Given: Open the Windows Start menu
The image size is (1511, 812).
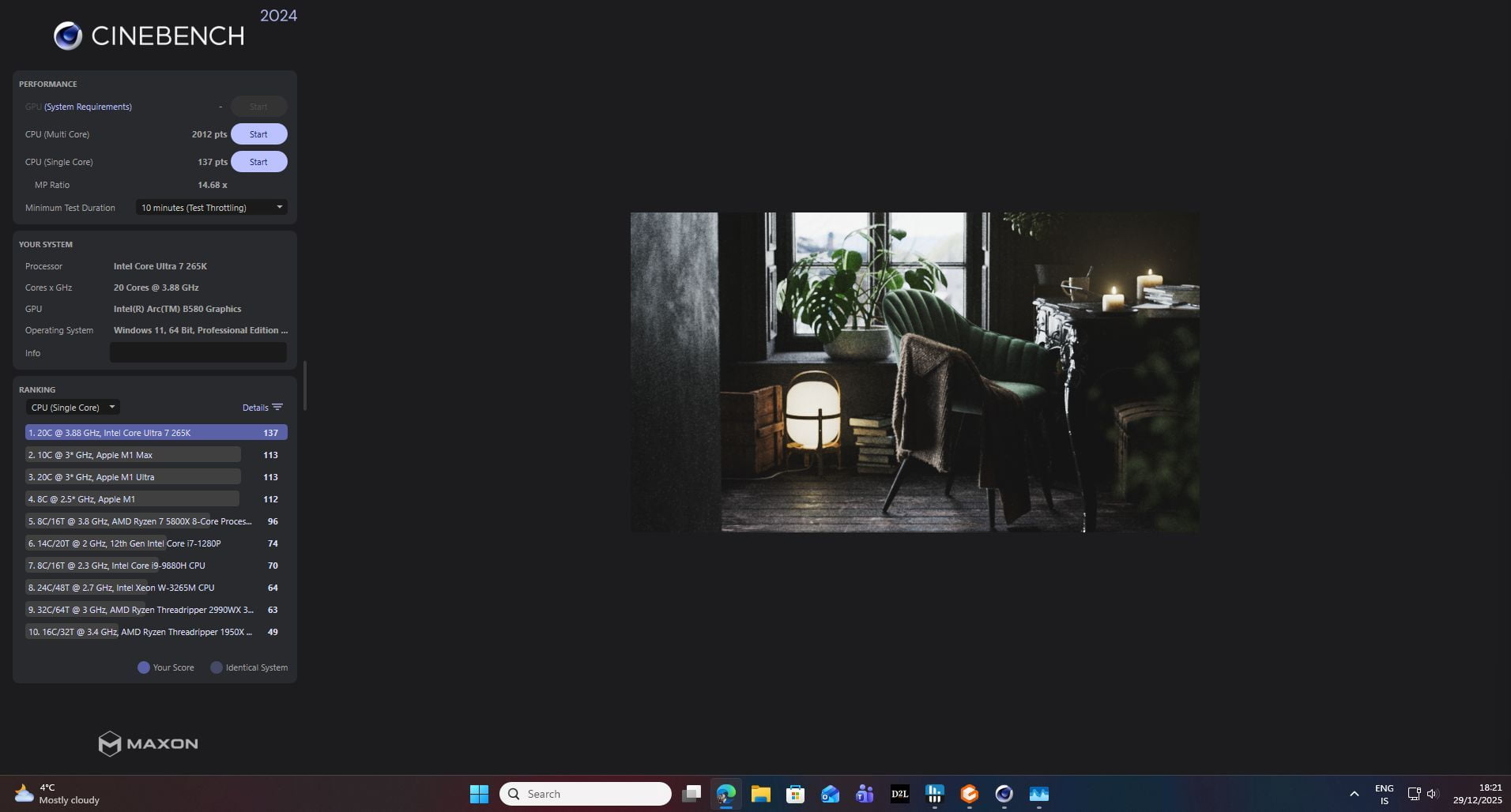Looking at the screenshot, I should pyautogui.click(x=479, y=794).
